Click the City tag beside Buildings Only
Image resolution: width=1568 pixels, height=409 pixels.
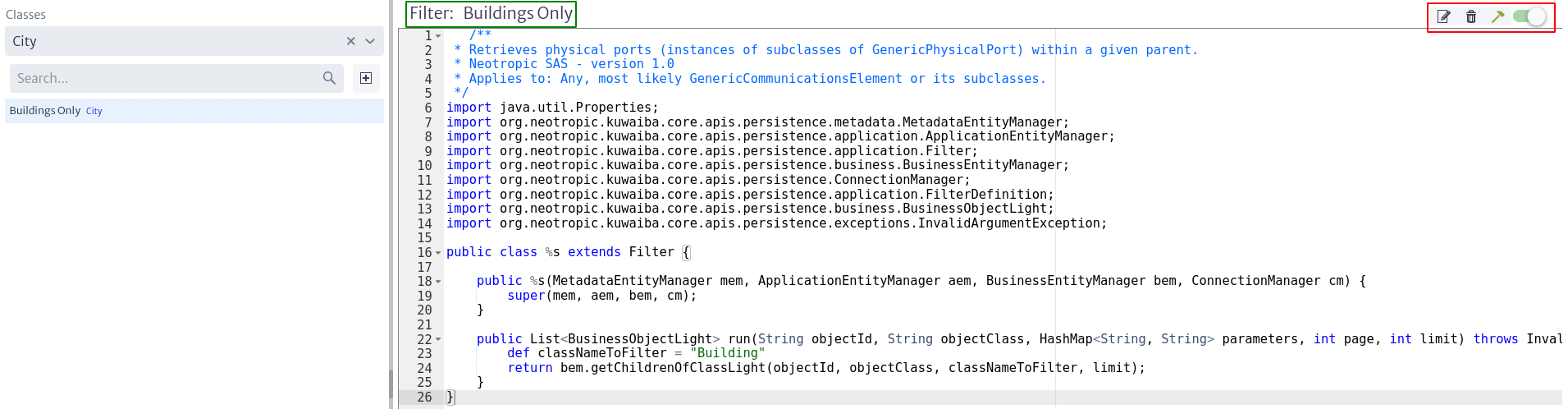94,111
